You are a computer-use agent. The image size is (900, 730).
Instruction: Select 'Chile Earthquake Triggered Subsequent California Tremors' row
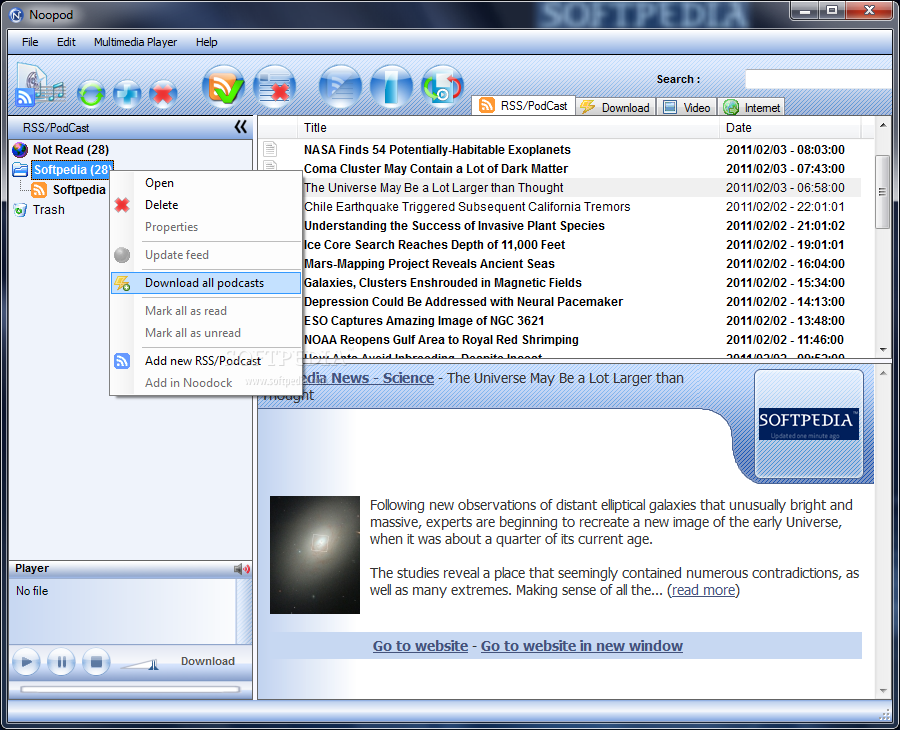coord(467,207)
